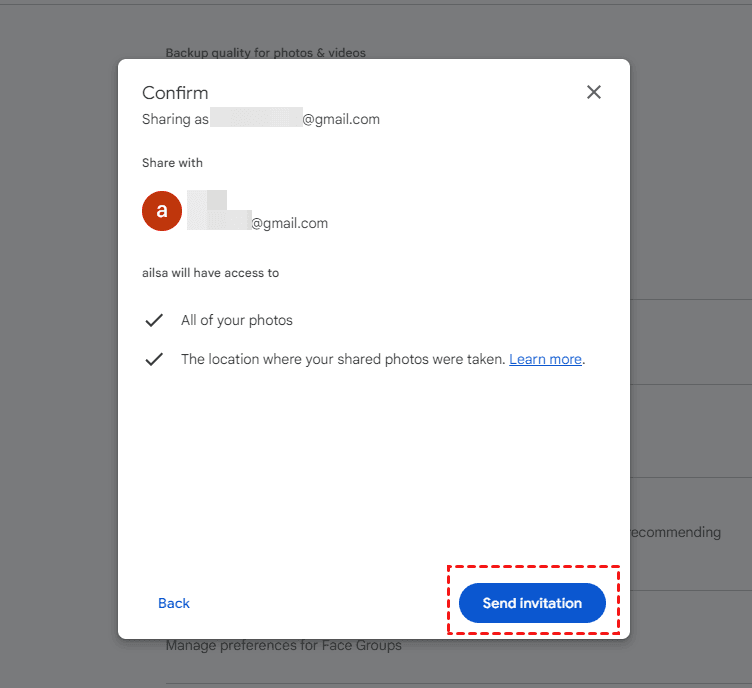
Task: Open "Manage preferences for Face Groups" setting
Action: 283,645
